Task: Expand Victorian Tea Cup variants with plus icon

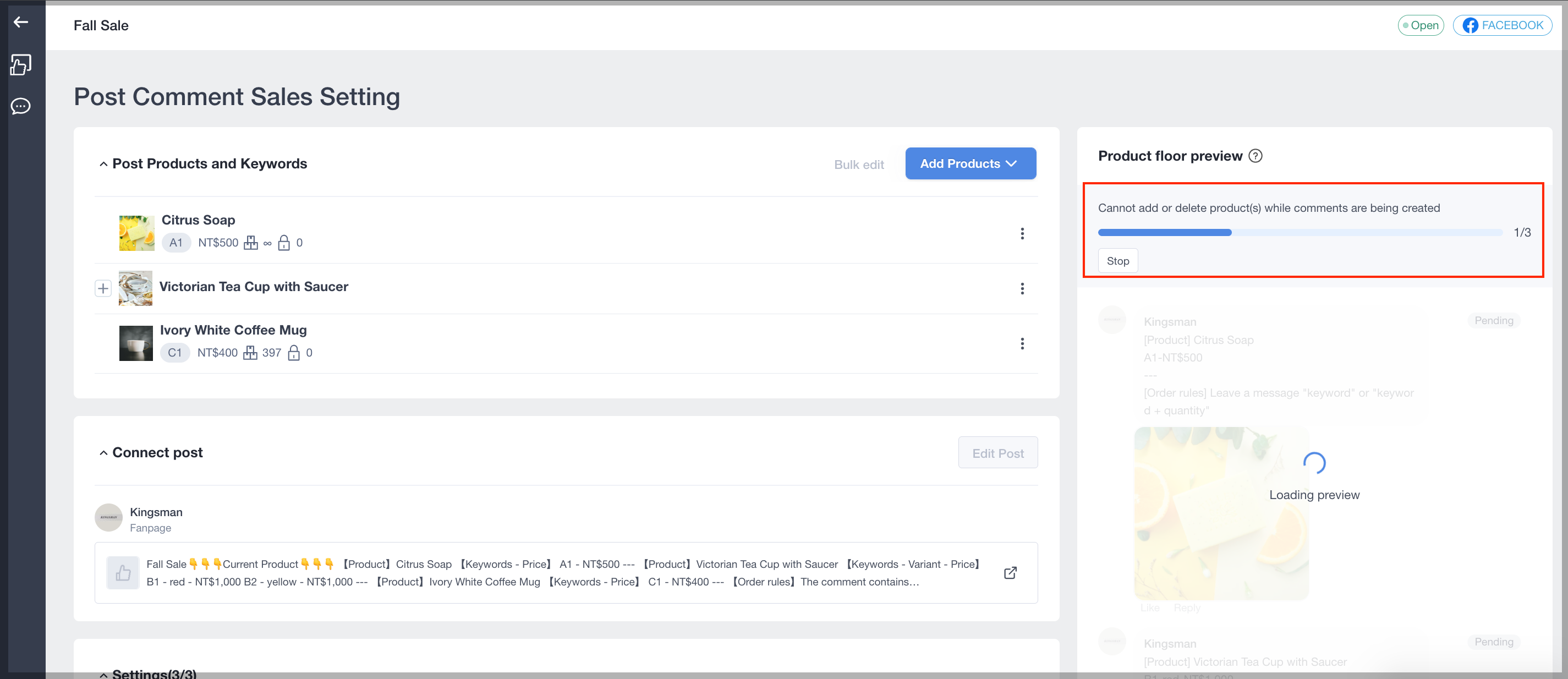Action: pyautogui.click(x=103, y=289)
